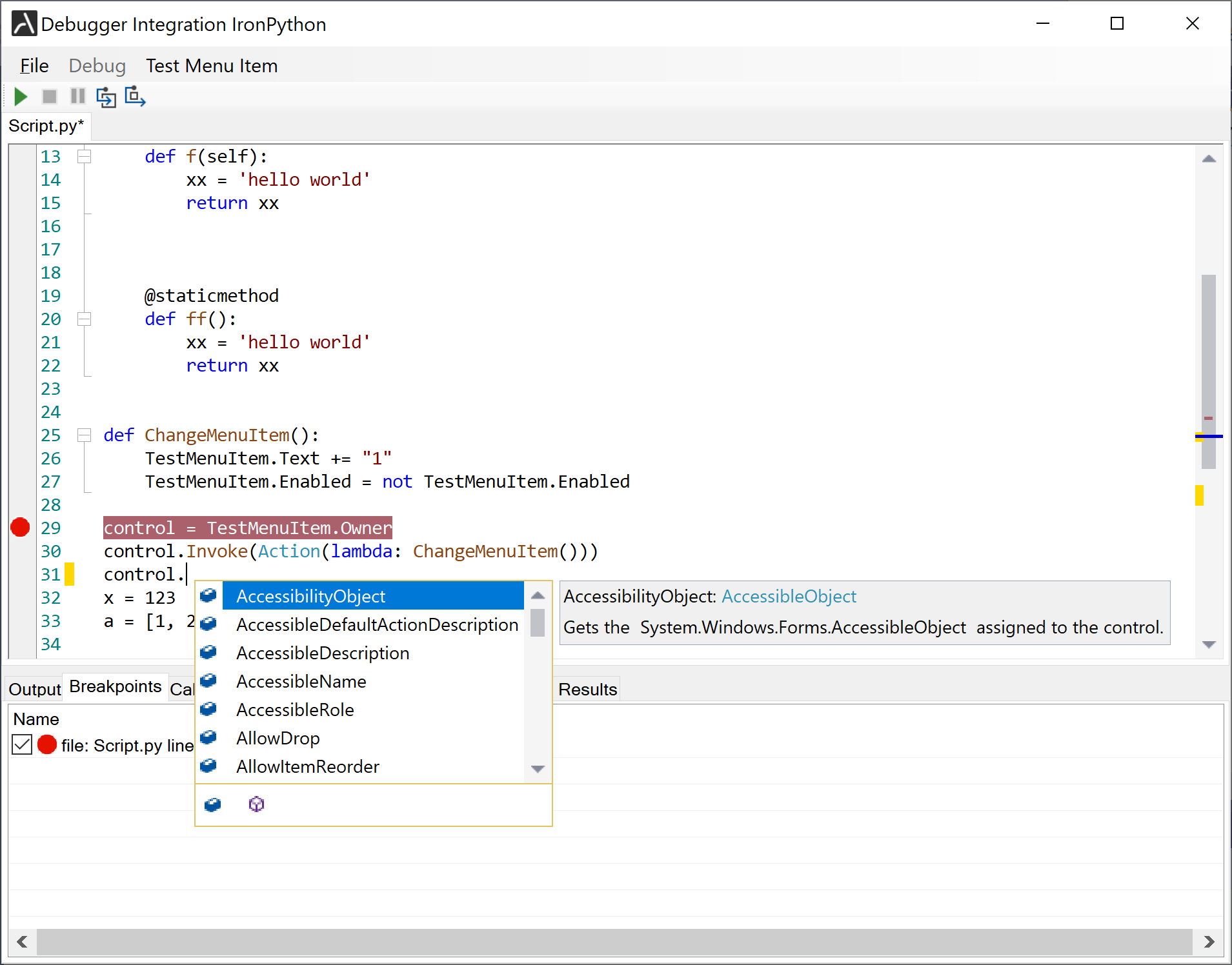Open the File menu

(34, 65)
